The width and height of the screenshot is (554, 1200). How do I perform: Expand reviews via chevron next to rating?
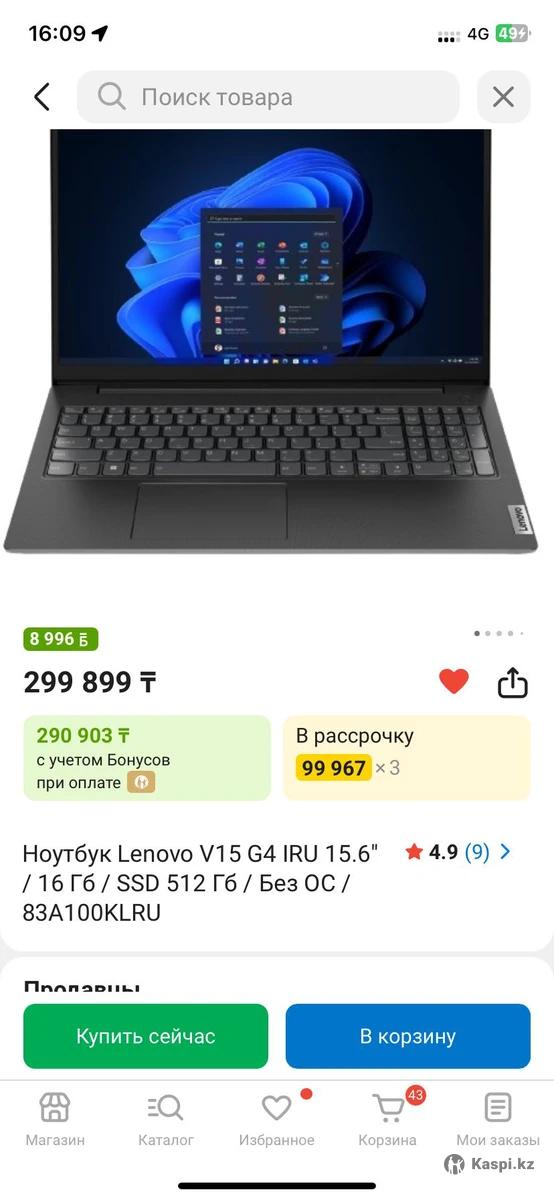coord(505,852)
